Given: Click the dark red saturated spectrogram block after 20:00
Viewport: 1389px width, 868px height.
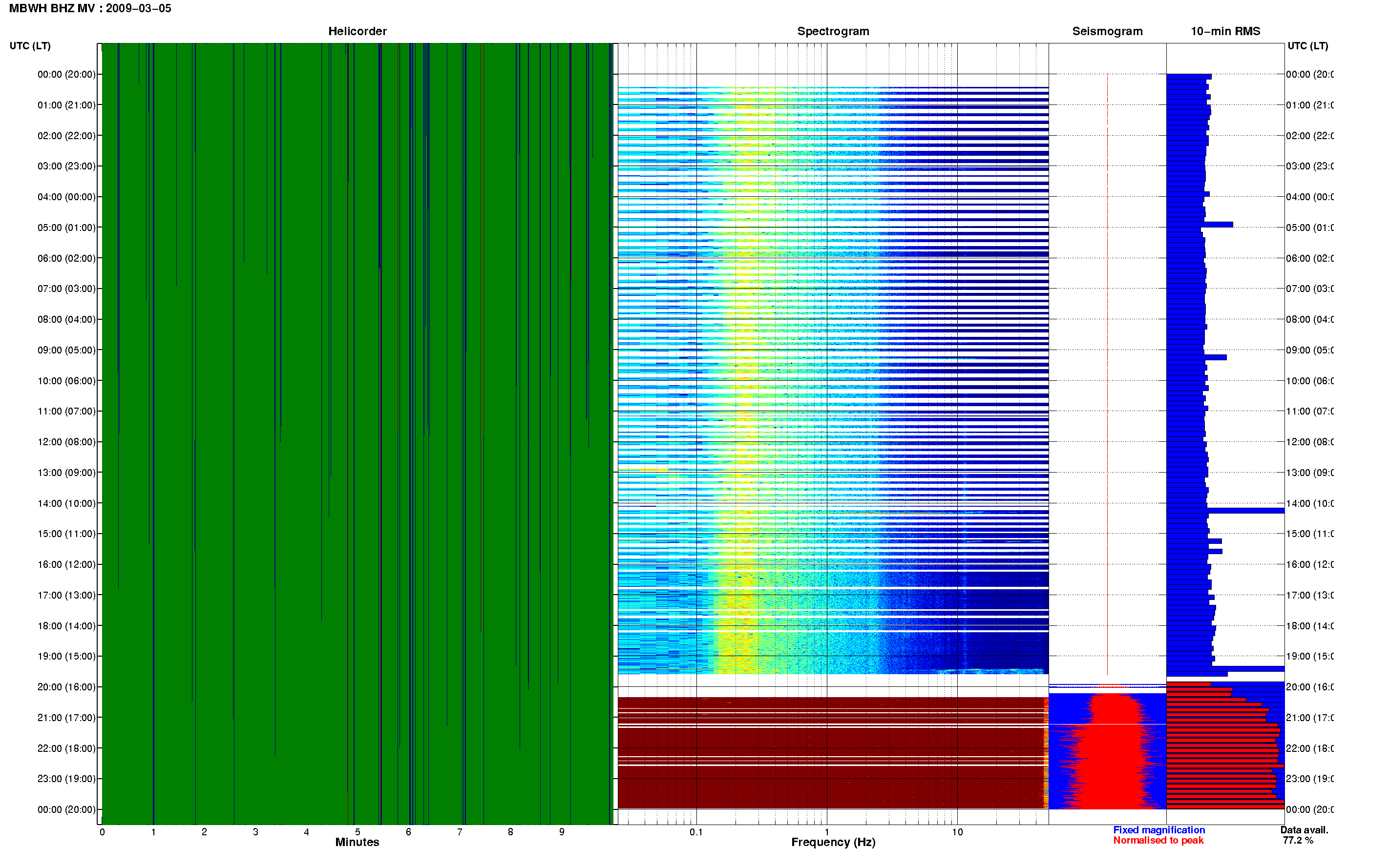Looking at the screenshot, I should coord(833,753).
